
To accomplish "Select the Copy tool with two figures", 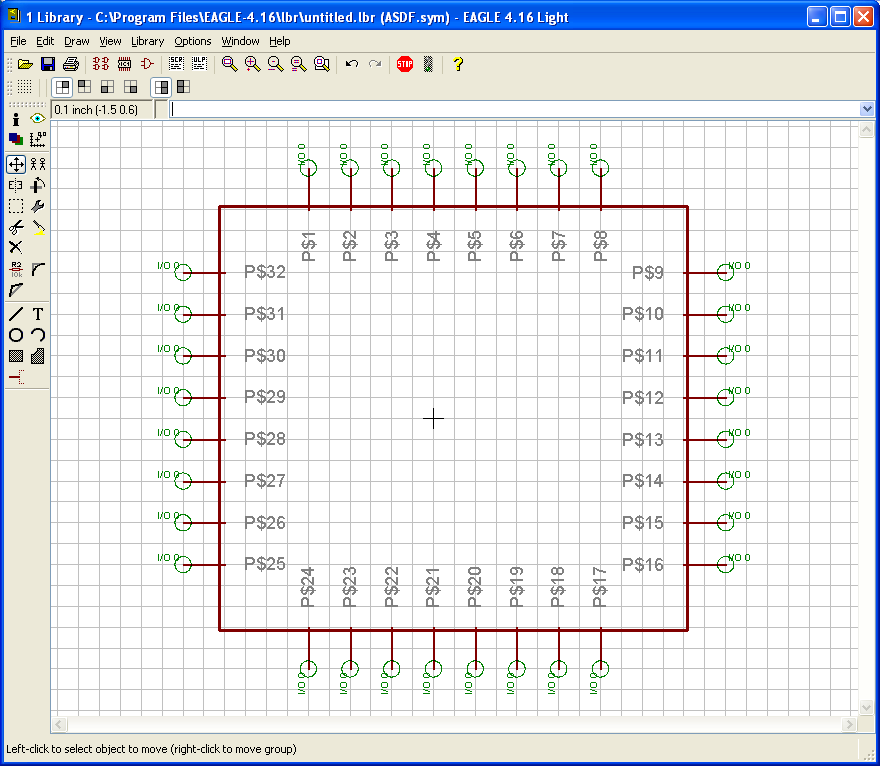I will pos(38,164).
